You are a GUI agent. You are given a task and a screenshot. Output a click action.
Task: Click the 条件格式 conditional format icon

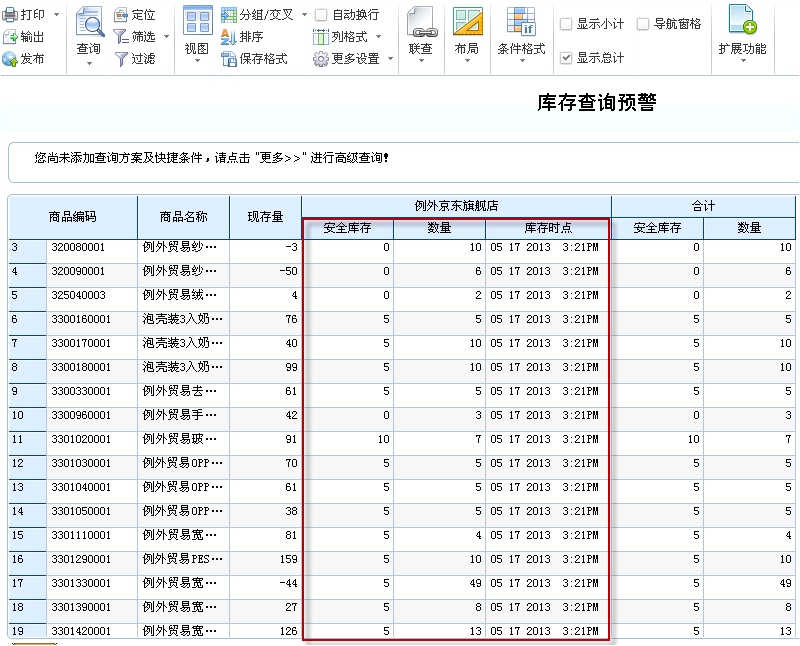coord(521,22)
